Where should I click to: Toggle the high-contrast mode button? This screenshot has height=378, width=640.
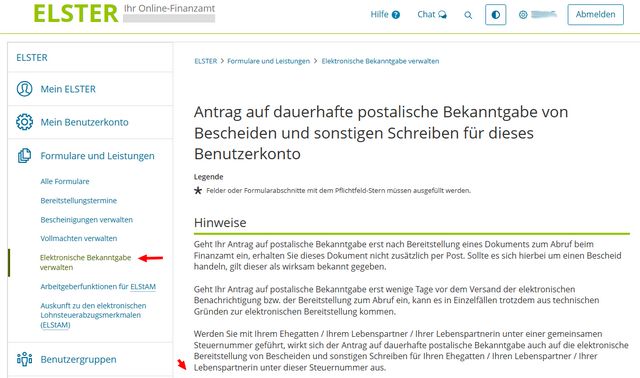click(x=496, y=15)
